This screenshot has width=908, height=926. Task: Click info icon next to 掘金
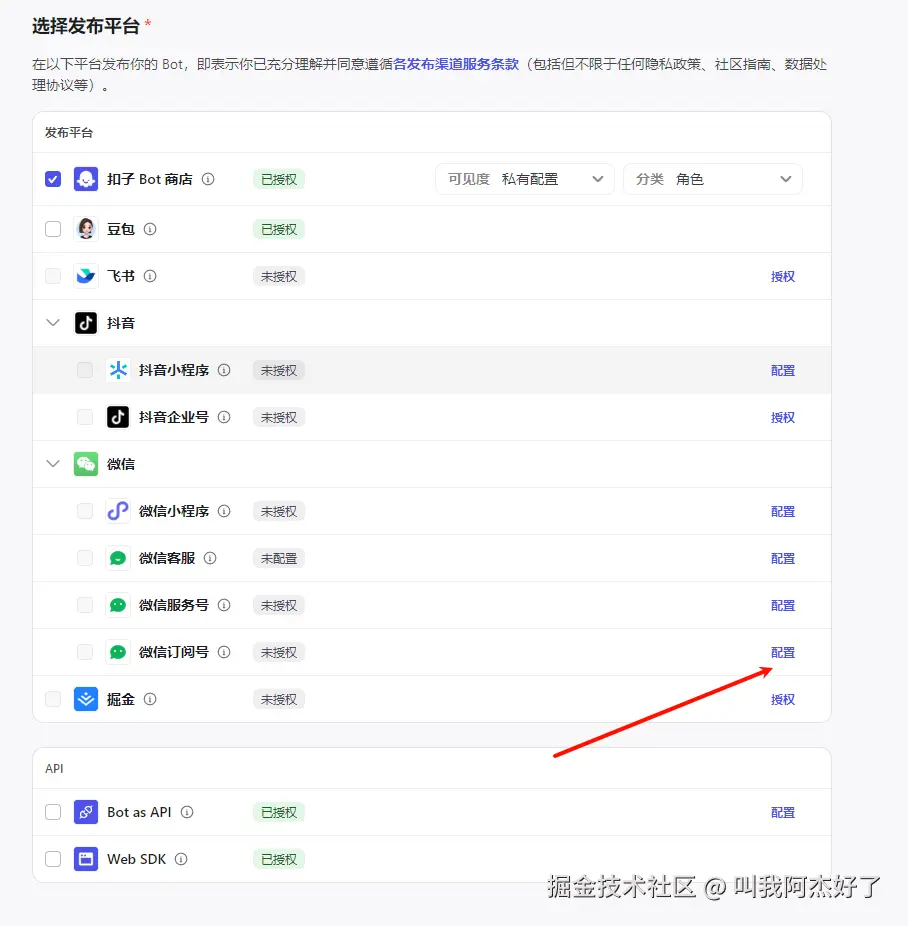pyautogui.click(x=150, y=699)
